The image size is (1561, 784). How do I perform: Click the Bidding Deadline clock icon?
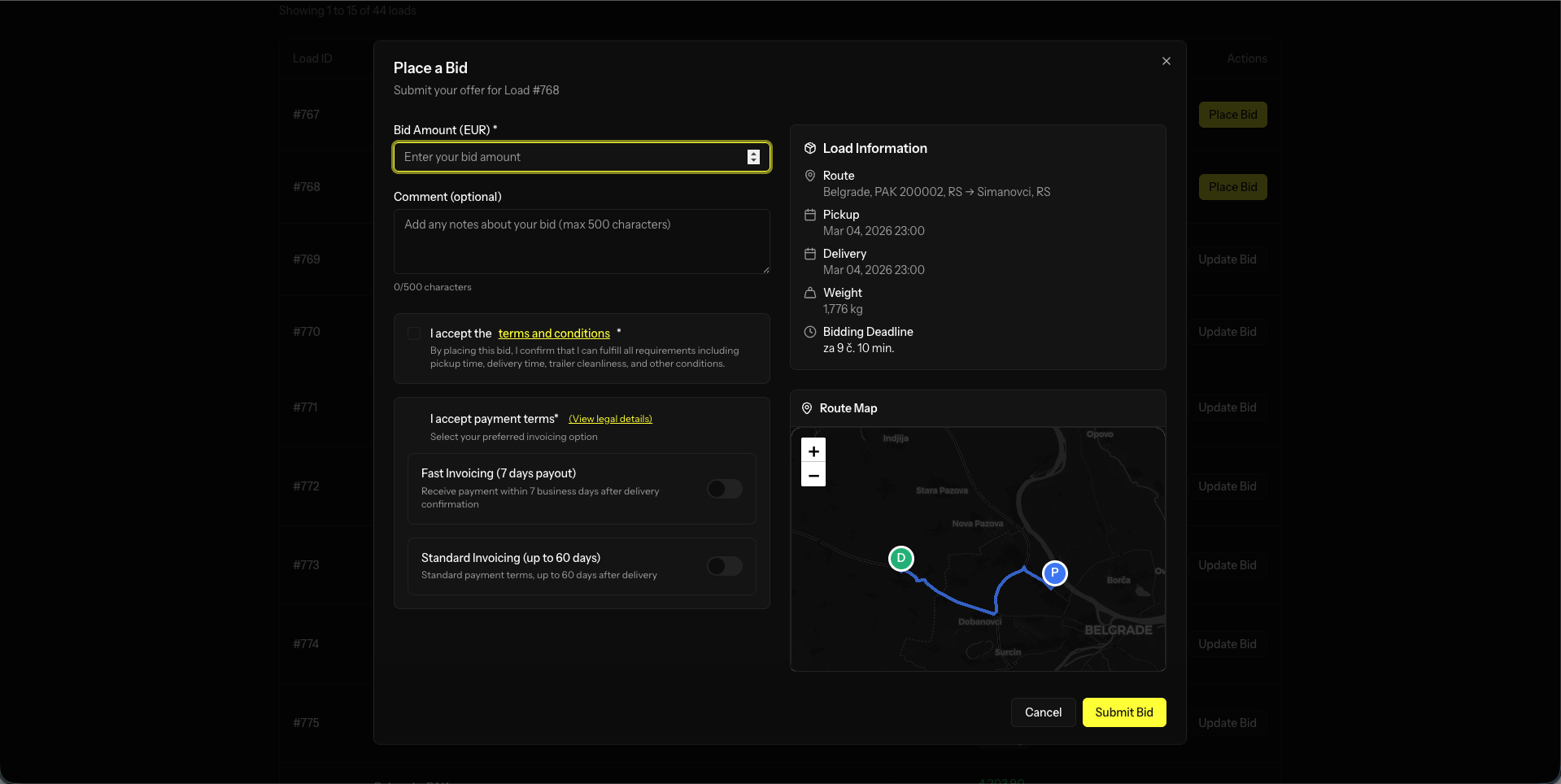click(809, 332)
